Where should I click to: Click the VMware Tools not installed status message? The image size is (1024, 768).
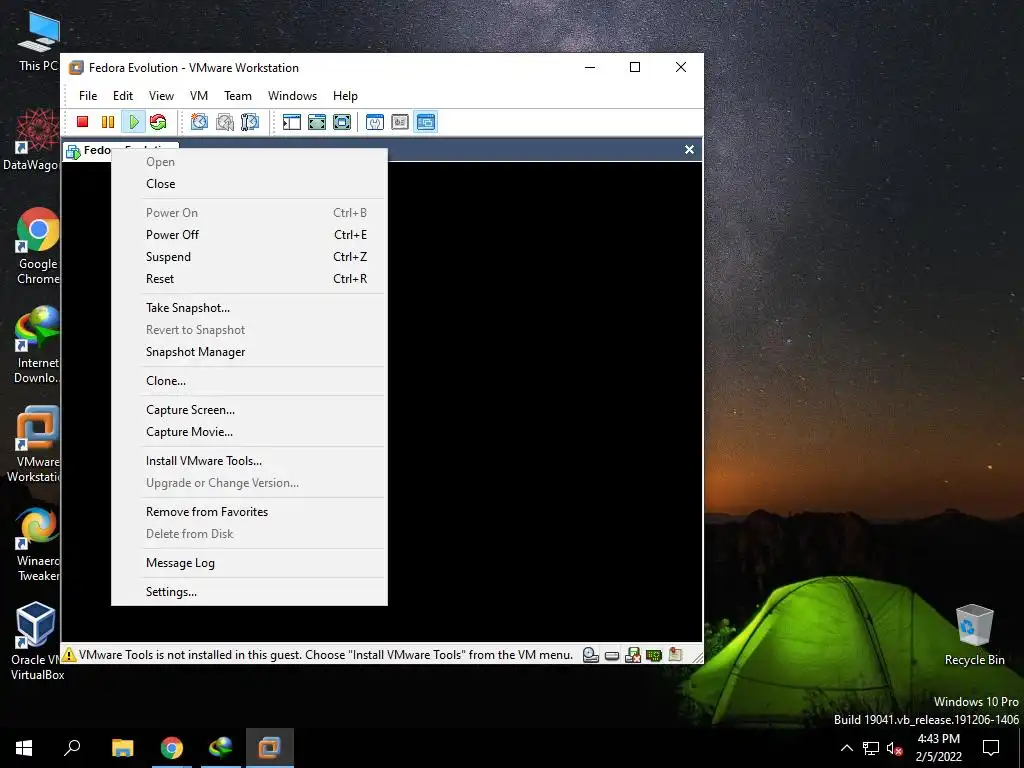pos(325,654)
